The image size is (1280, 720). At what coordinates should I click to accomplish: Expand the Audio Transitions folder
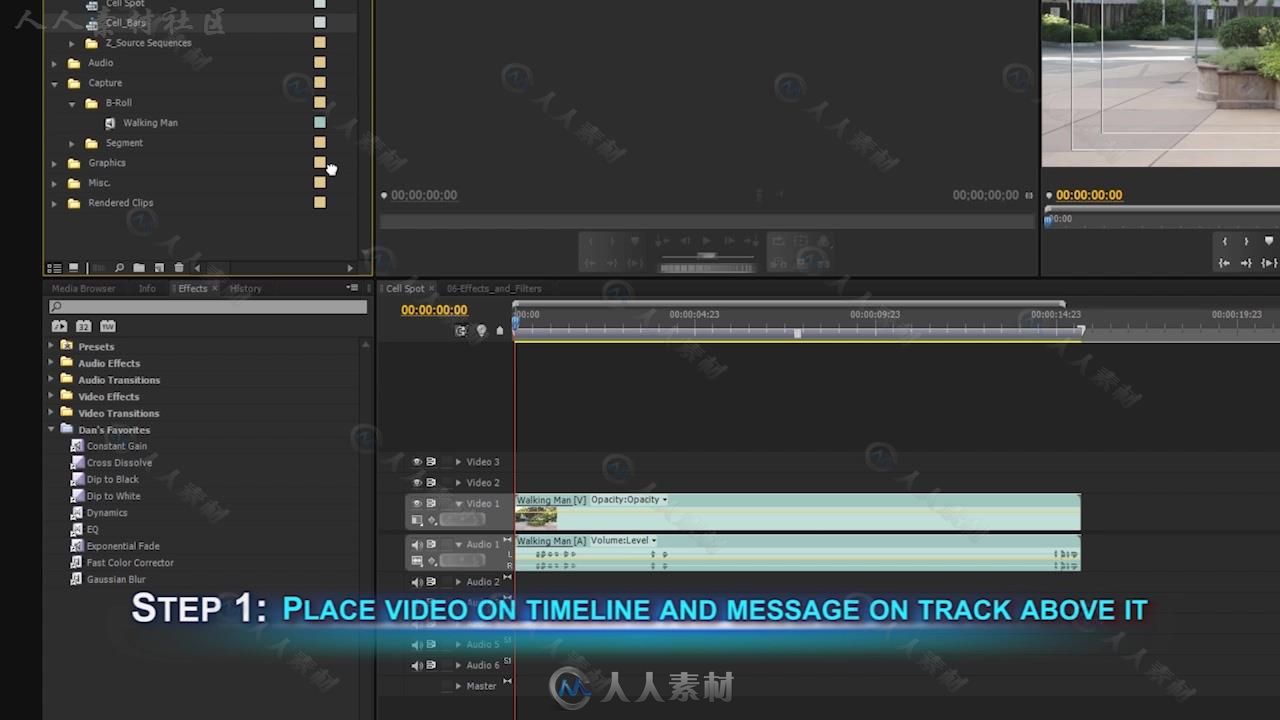tap(51, 379)
